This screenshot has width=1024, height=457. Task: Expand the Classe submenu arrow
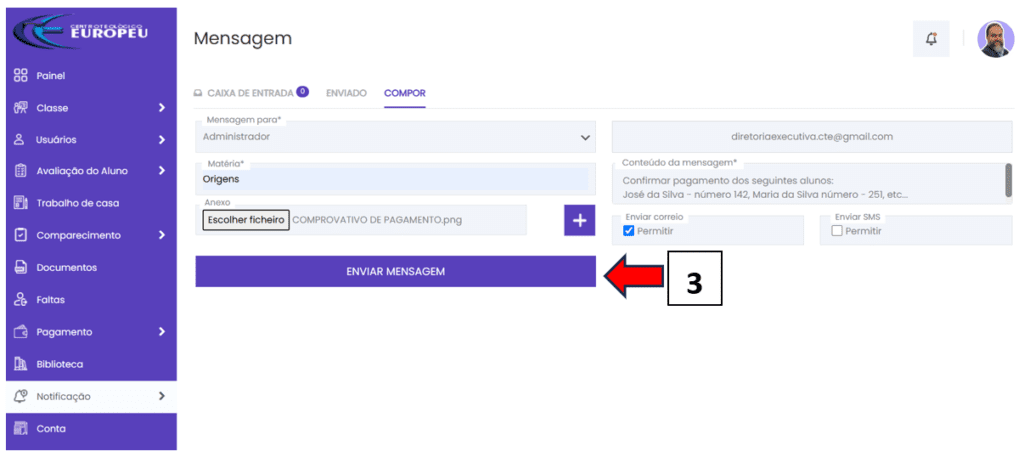161,108
